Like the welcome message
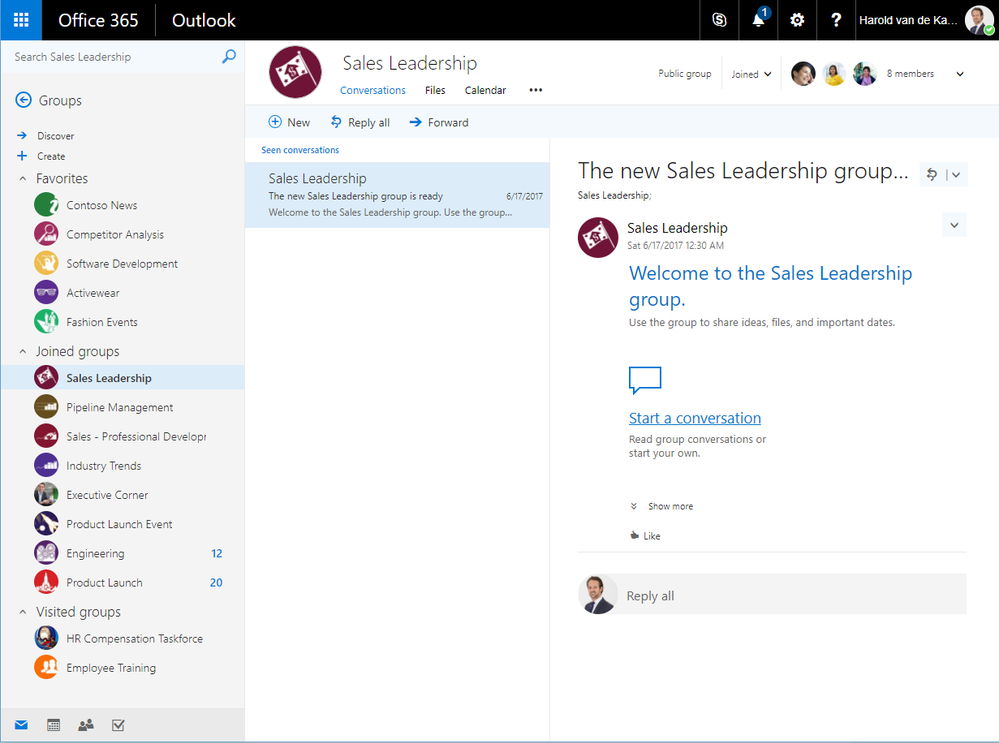999x743 pixels. pyautogui.click(x=644, y=535)
